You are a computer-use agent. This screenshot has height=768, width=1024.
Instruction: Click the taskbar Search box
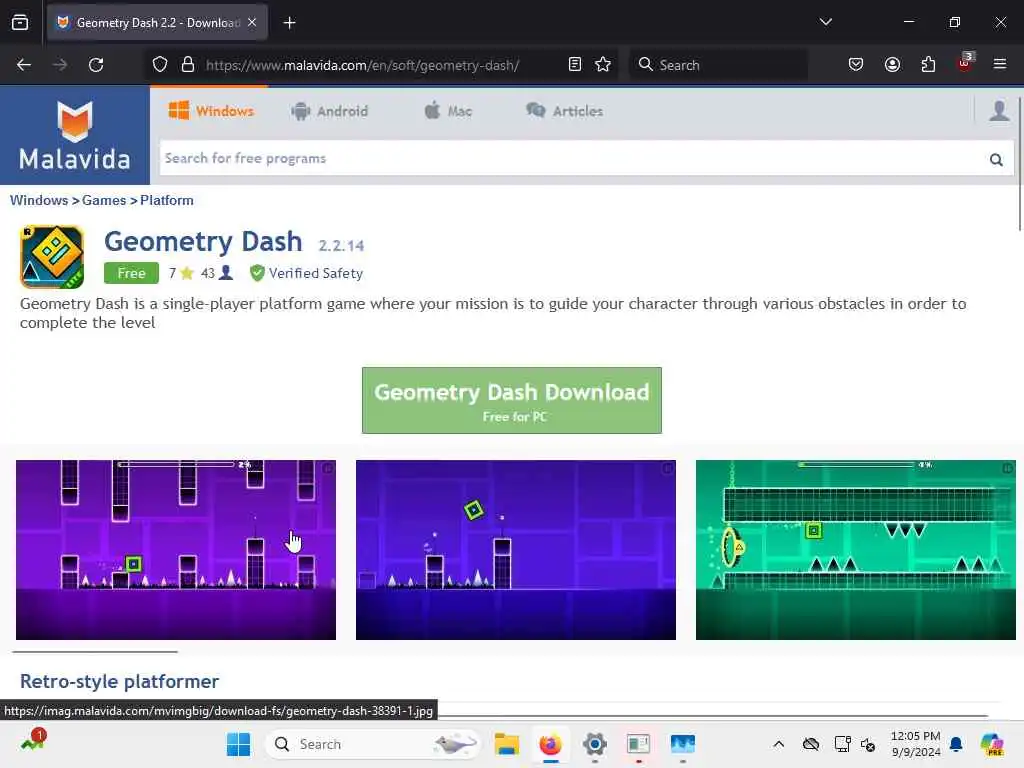click(372, 744)
